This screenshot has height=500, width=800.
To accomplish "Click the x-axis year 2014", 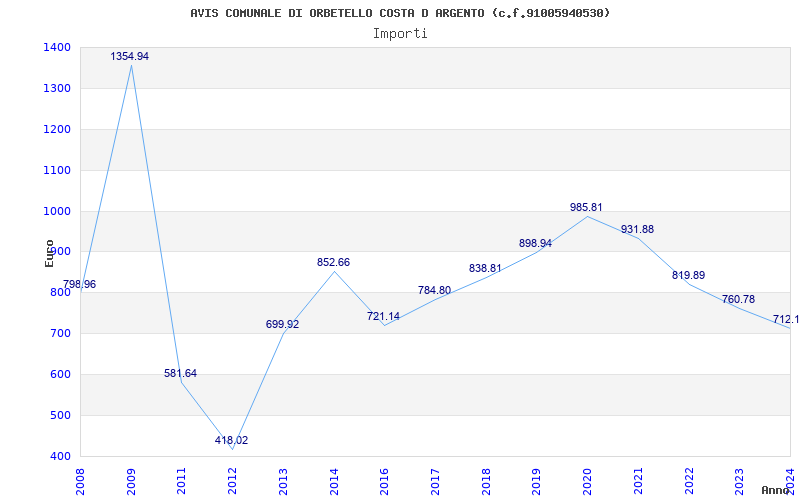I will (334, 481).
